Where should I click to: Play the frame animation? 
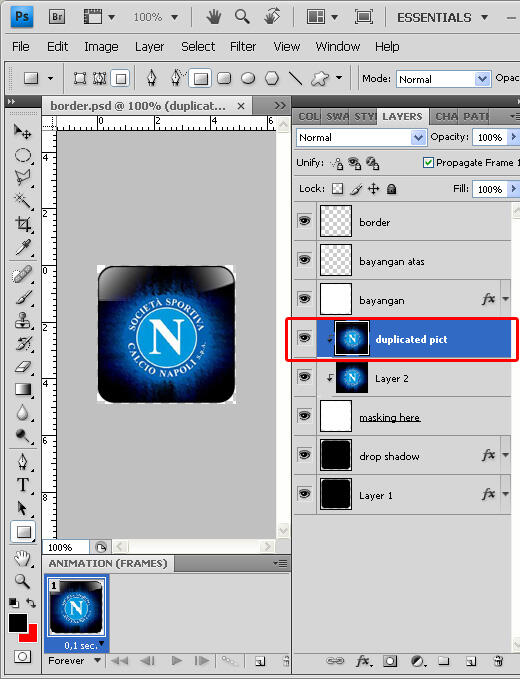(176, 661)
